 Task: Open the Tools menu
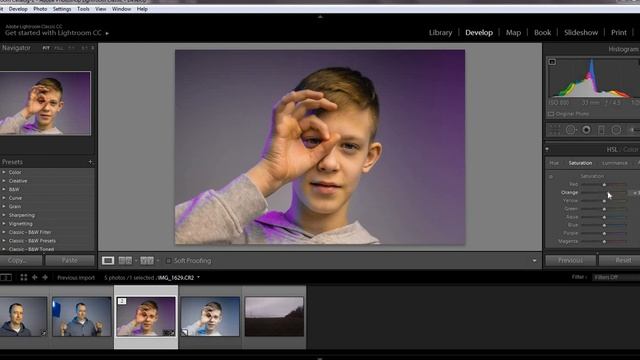(x=83, y=9)
